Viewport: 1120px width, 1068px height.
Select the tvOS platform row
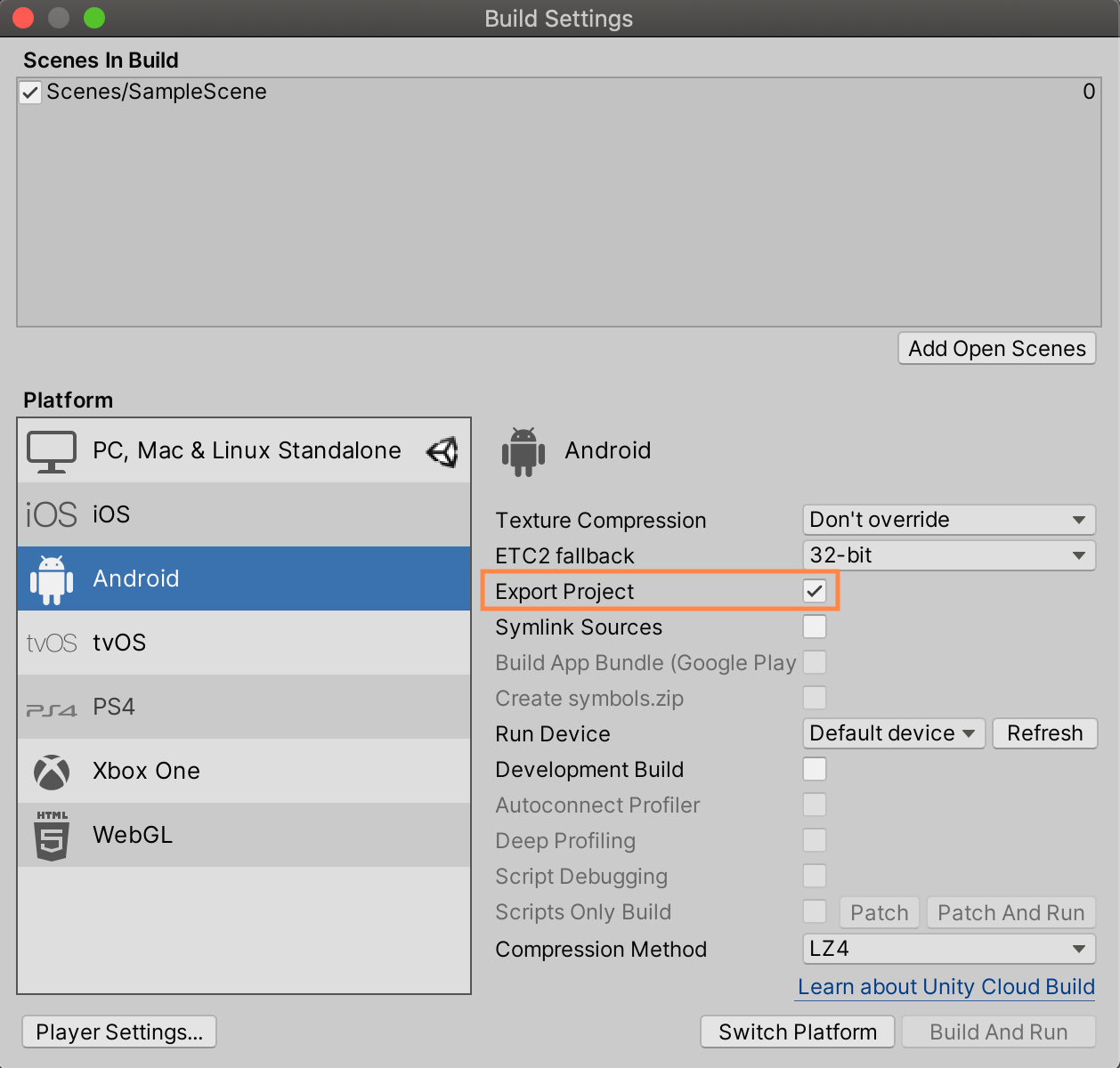[244, 643]
